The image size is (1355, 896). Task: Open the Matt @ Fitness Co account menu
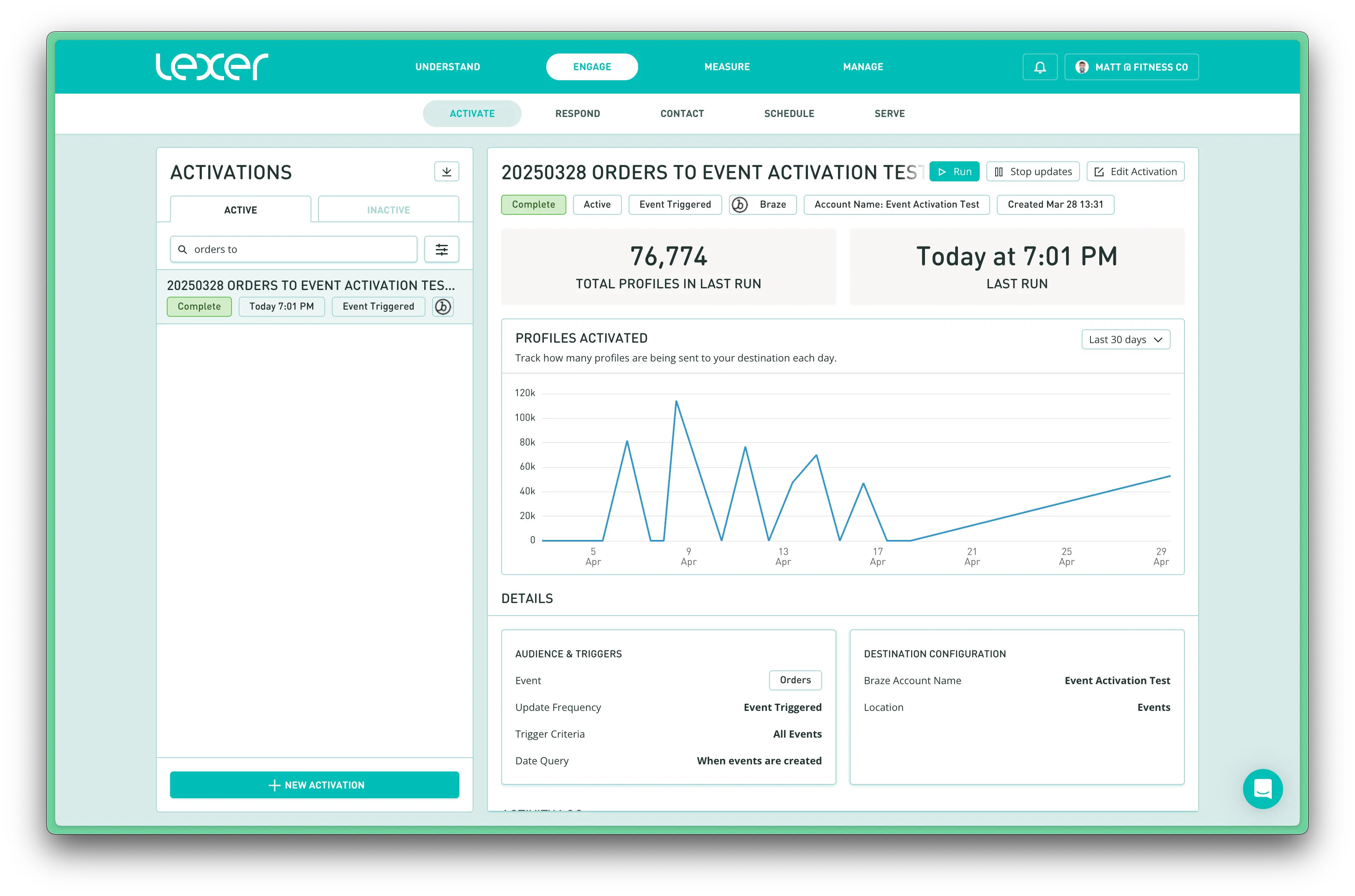point(1131,67)
